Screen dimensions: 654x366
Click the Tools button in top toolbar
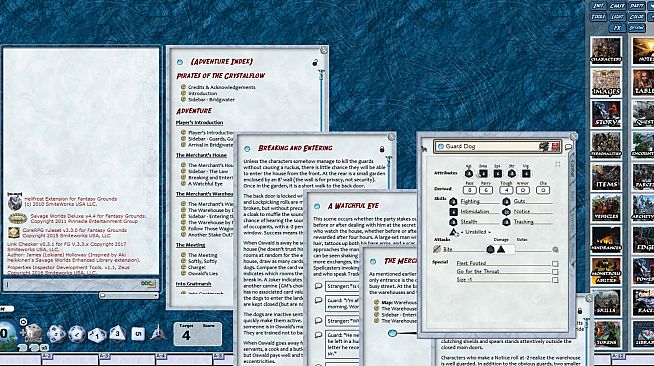[x=598, y=17]
